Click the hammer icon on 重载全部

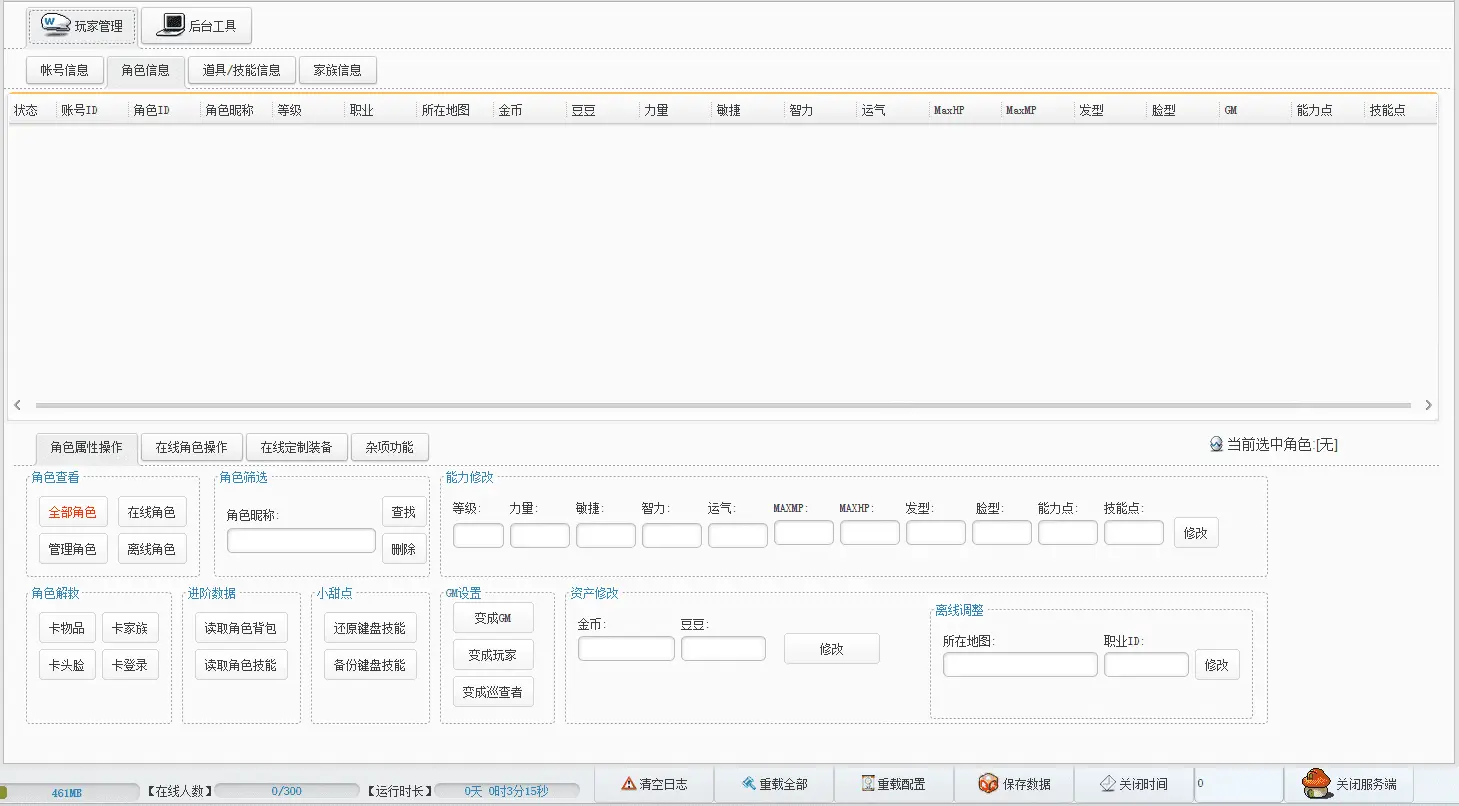(748, 784)
